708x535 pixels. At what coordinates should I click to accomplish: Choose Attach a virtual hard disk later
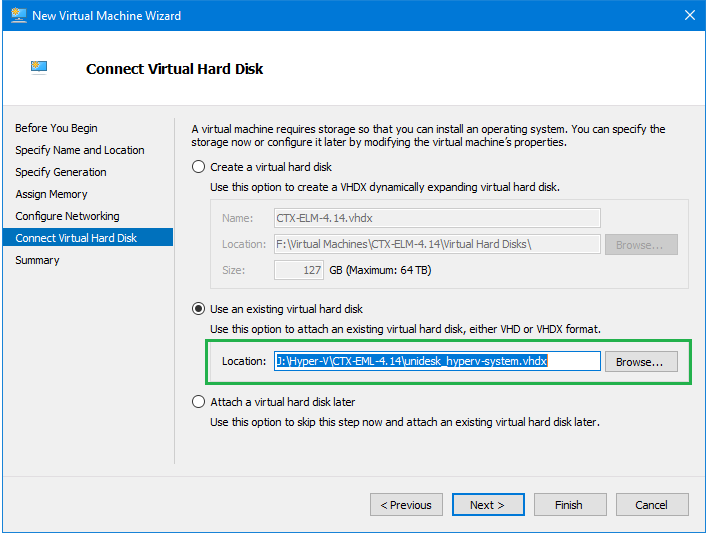(x=198, y=402)
